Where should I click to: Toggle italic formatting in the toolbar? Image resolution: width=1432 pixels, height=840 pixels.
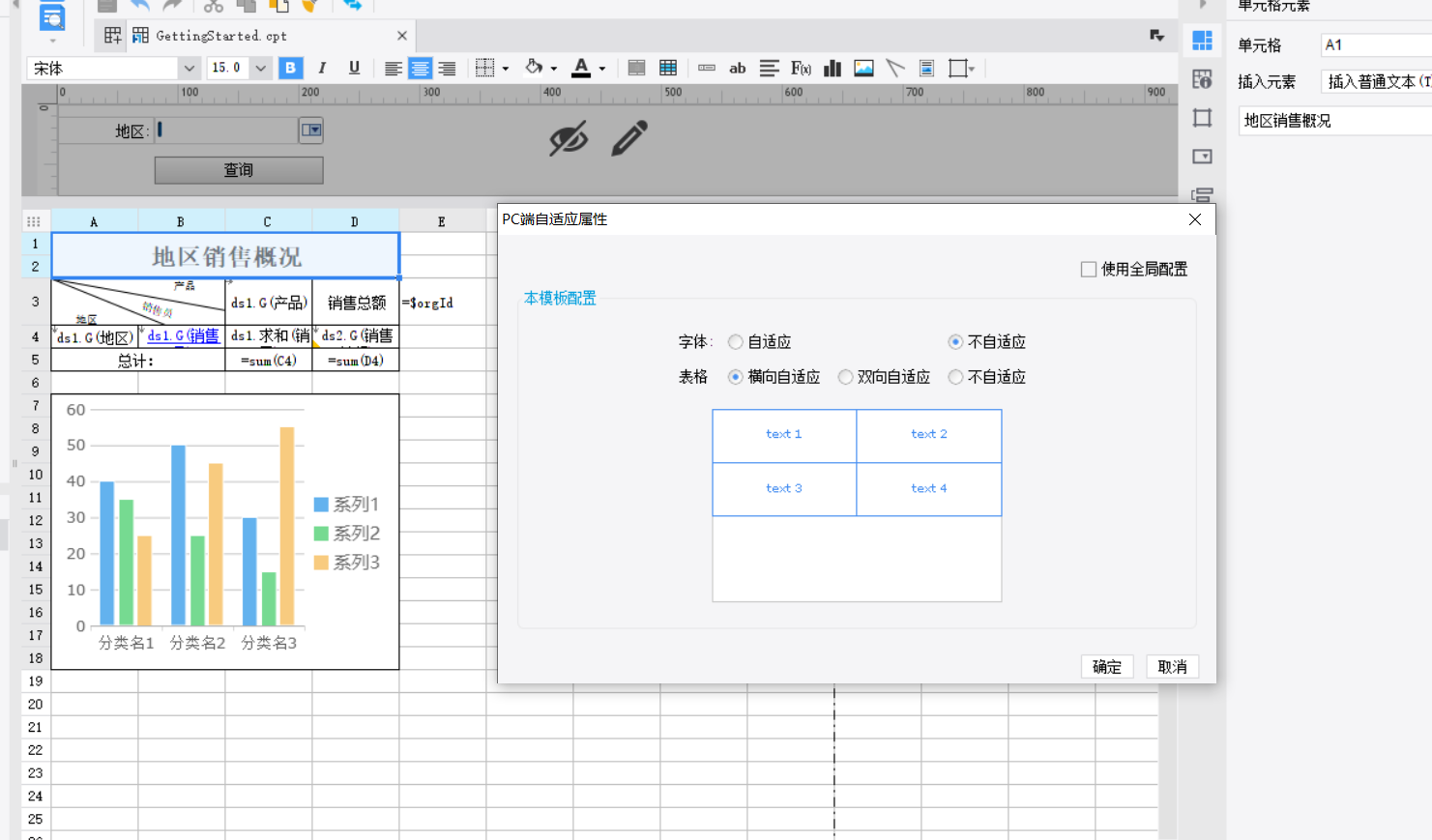pyautogui.click(x=322, y=68)
